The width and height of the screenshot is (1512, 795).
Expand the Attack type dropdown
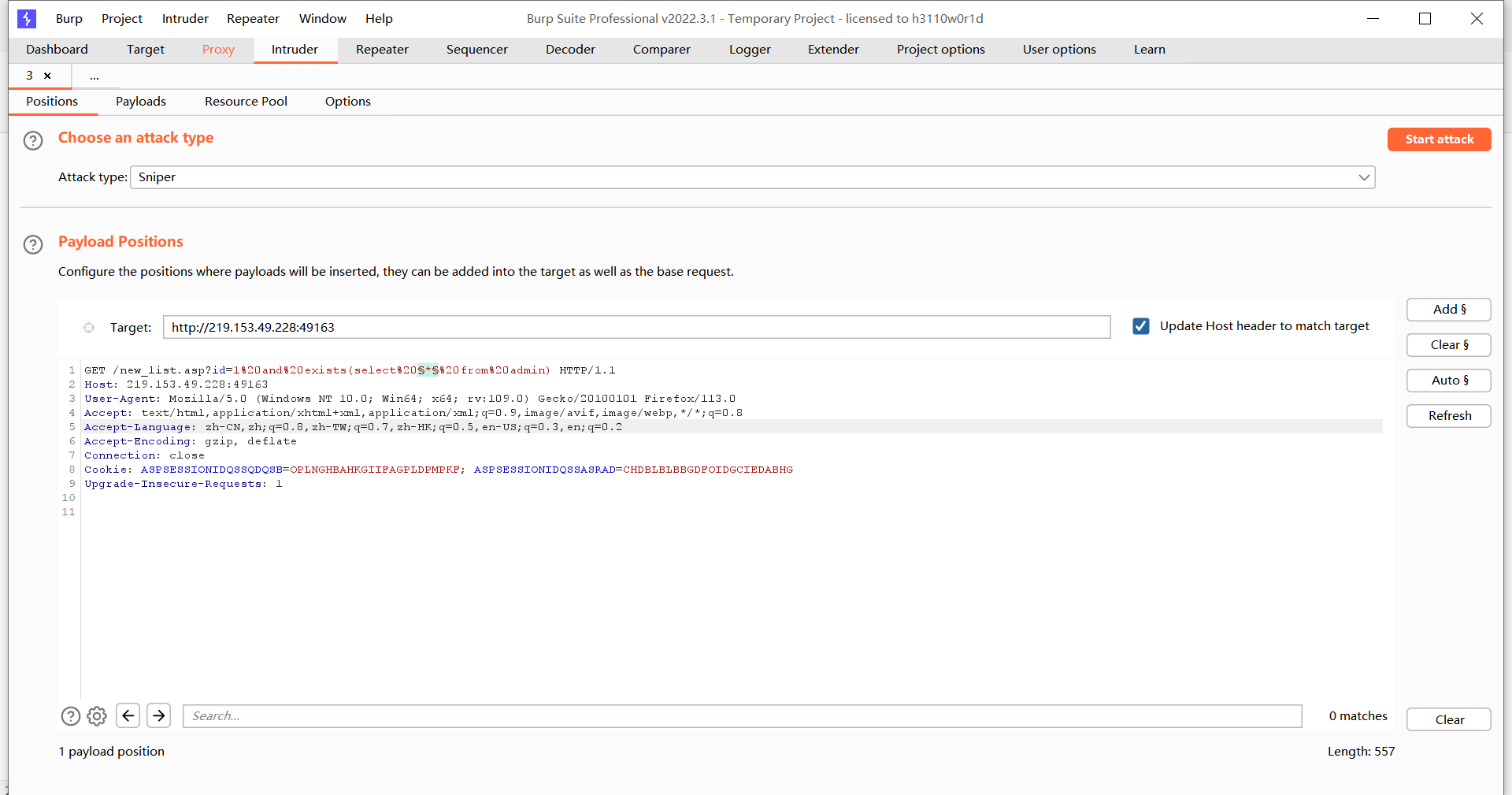pyautogui.click(x=1363, y=177)
